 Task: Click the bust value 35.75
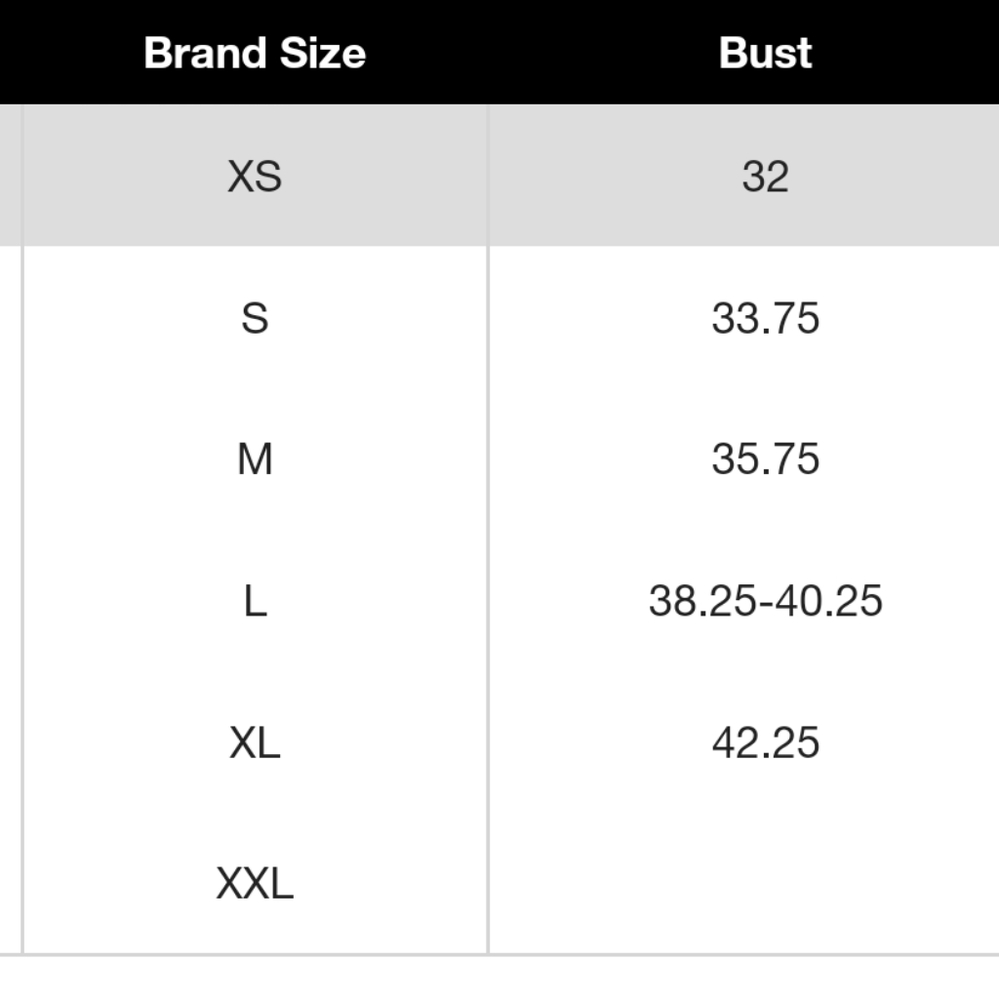pos(765,459)
